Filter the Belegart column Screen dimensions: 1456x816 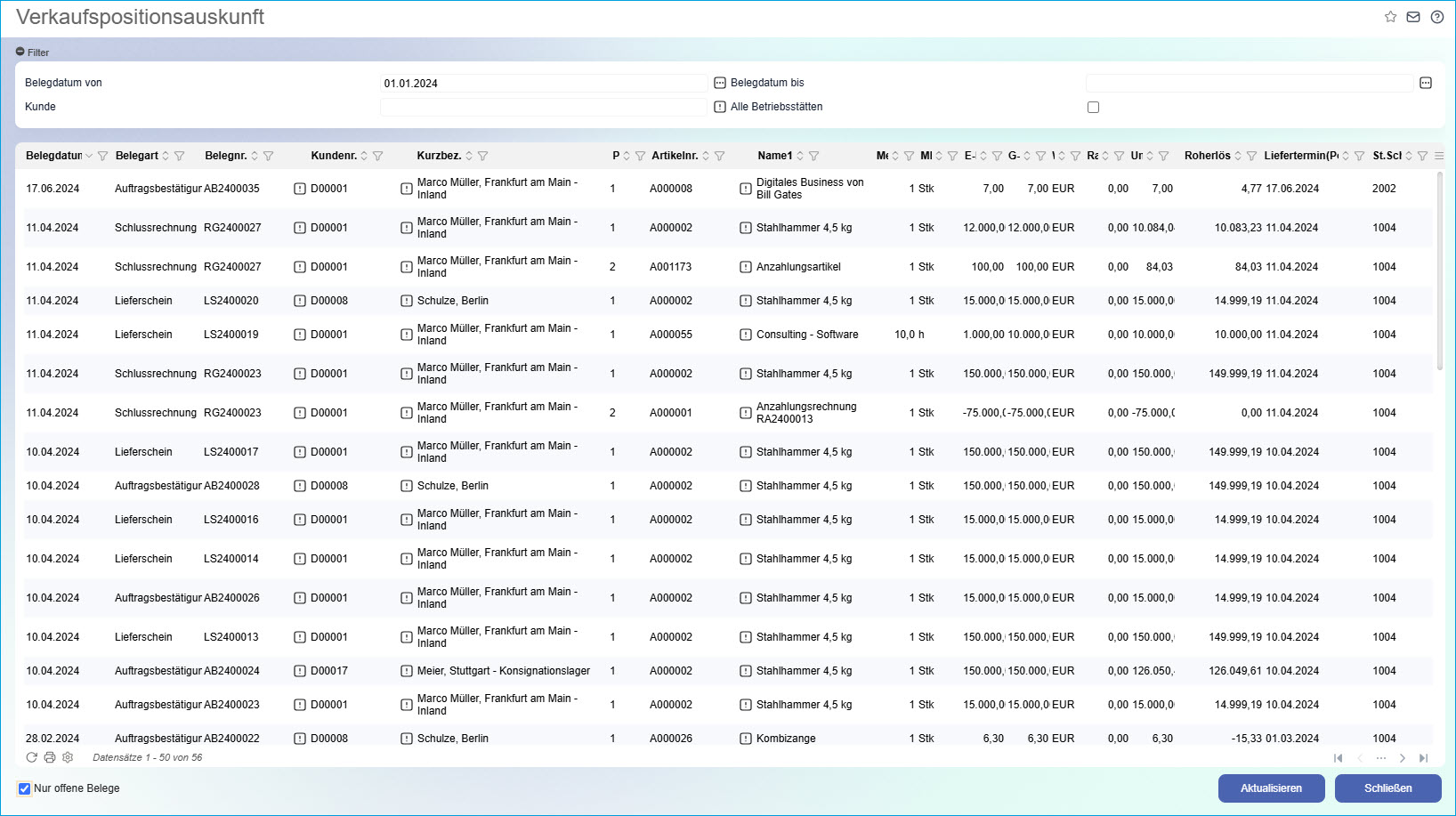click(x=179, y=156)
